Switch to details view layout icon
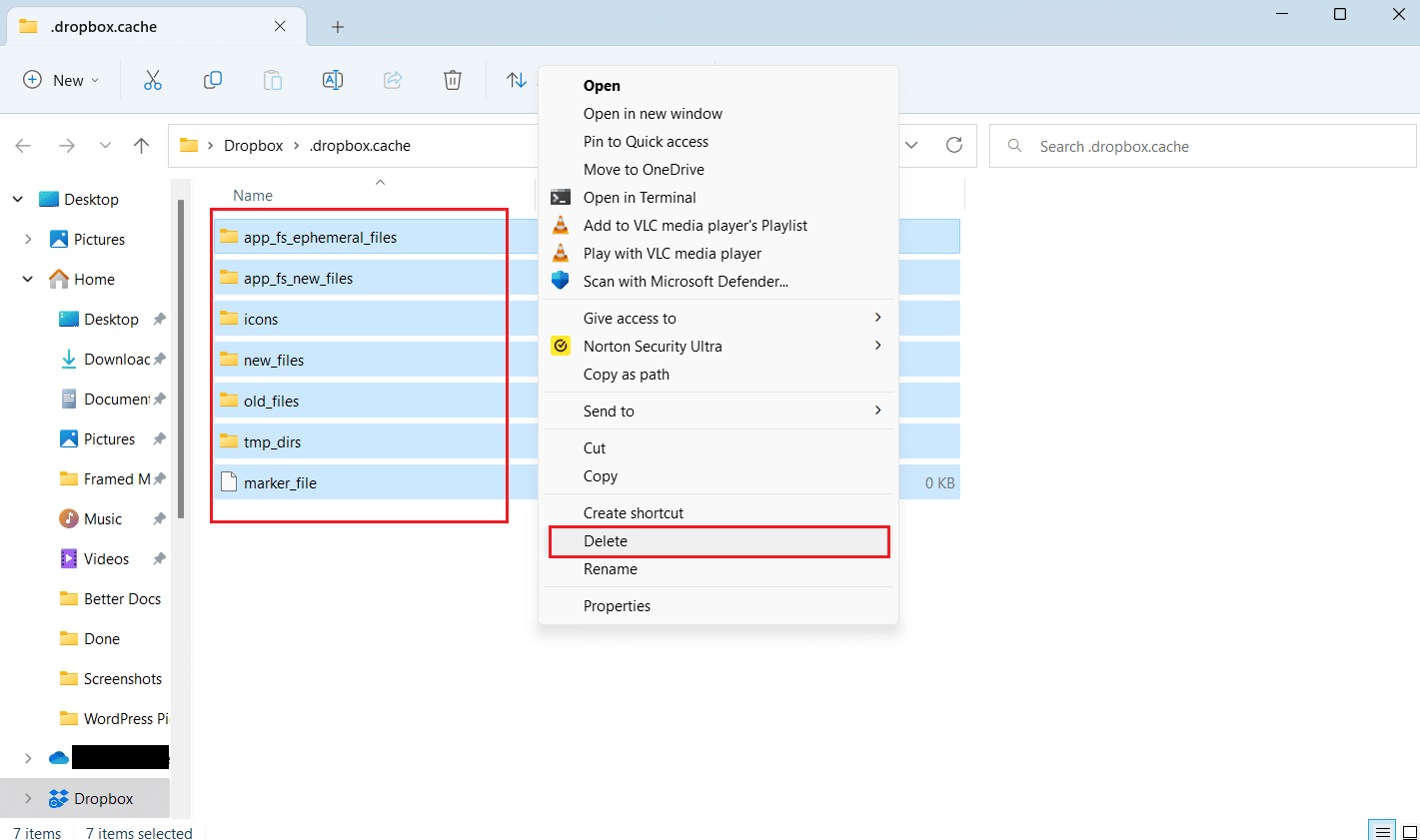This screenshot has width=1420, height=840. point(1382,831)
